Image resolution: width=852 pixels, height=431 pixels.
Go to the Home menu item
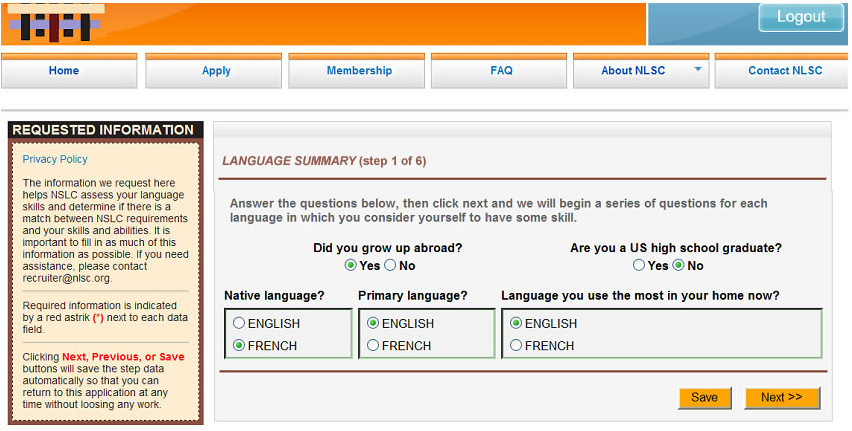tap(69, 71)
